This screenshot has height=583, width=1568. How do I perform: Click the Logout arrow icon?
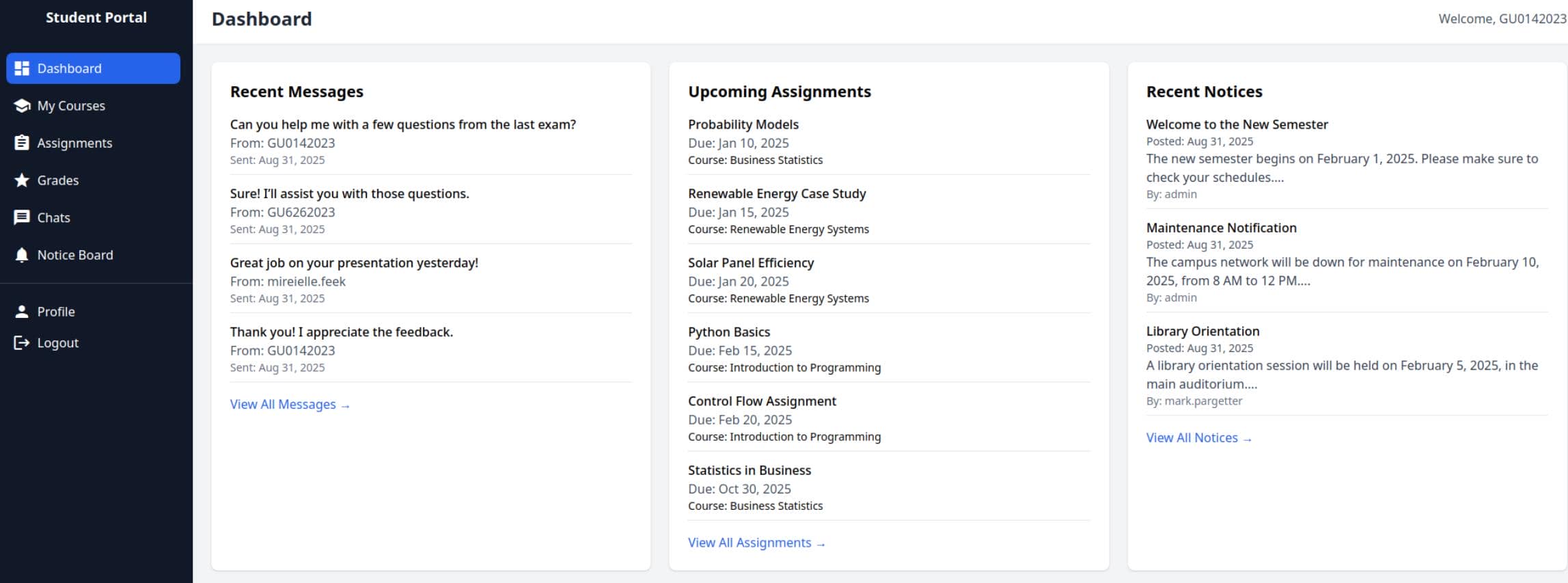point(22,343)
